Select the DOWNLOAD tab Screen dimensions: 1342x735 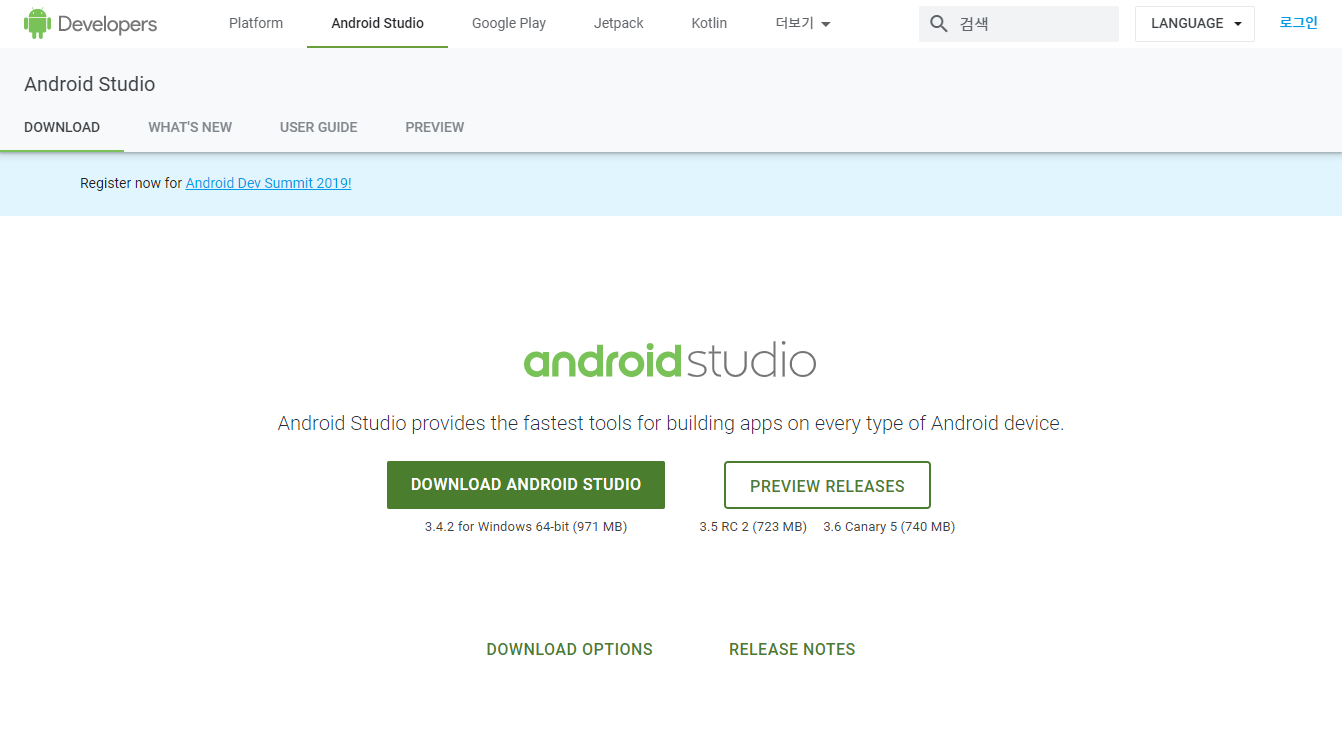pyautogui.click(x=62, y=127)
